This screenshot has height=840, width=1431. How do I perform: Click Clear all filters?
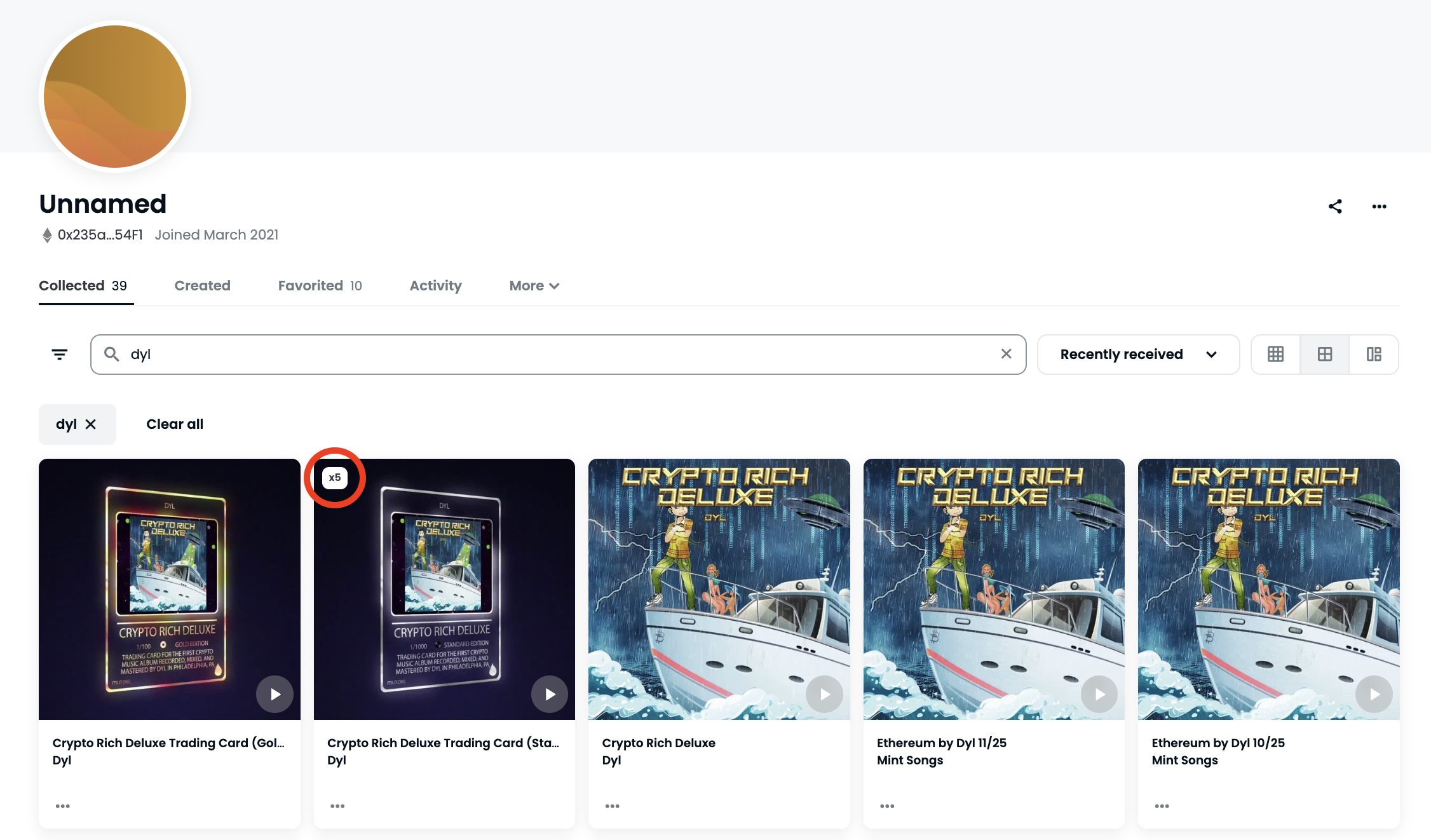click(175, 424)
